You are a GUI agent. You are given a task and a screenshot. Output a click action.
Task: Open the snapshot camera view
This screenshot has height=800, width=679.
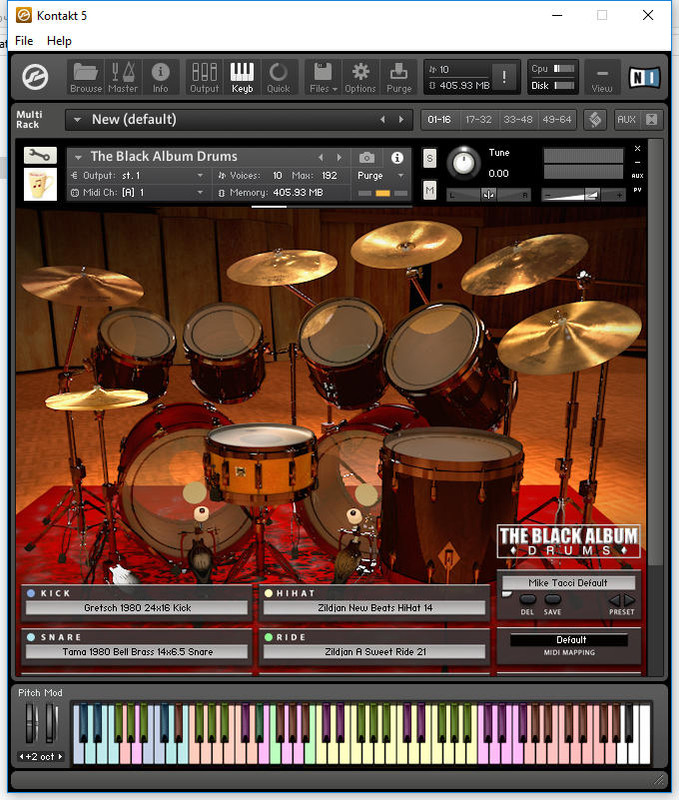[x=366, y=158]
